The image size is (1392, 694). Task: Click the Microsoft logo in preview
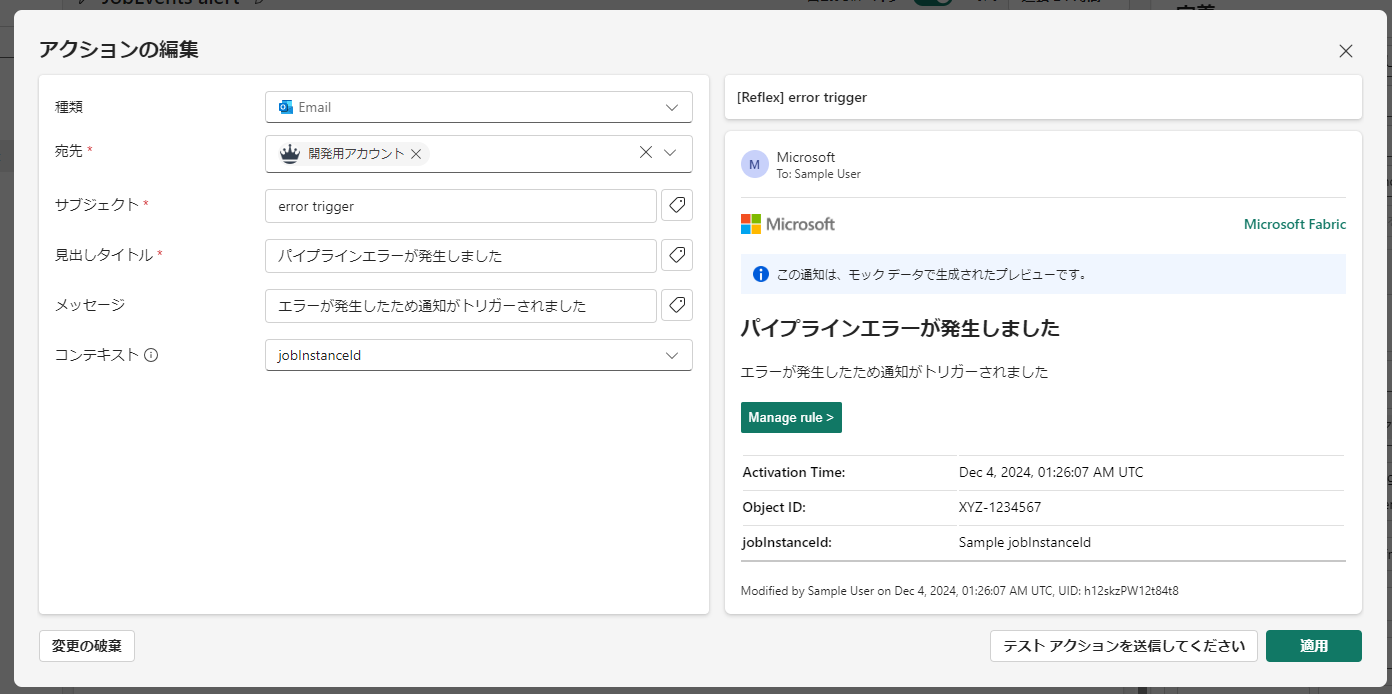(x=788, y=224)
